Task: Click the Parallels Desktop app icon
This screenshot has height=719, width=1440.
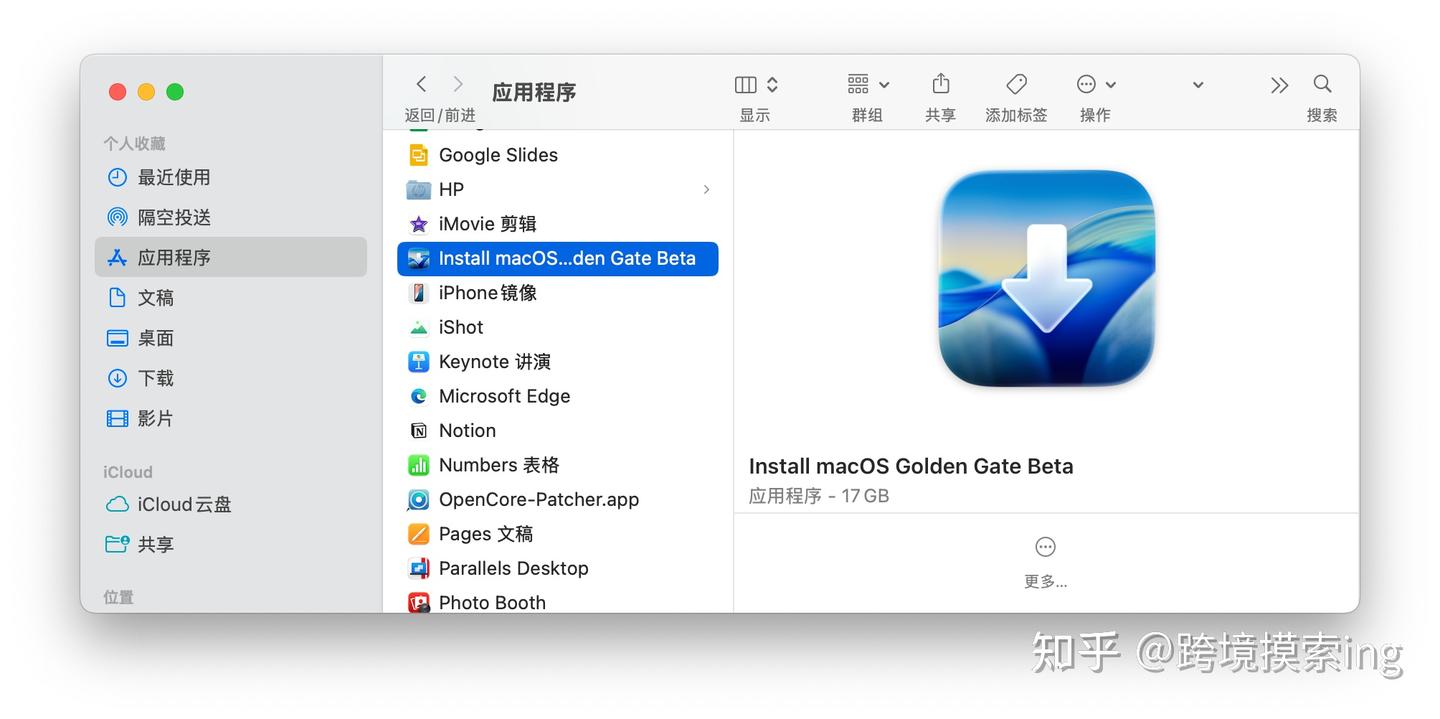Action: tap(418, 568)
